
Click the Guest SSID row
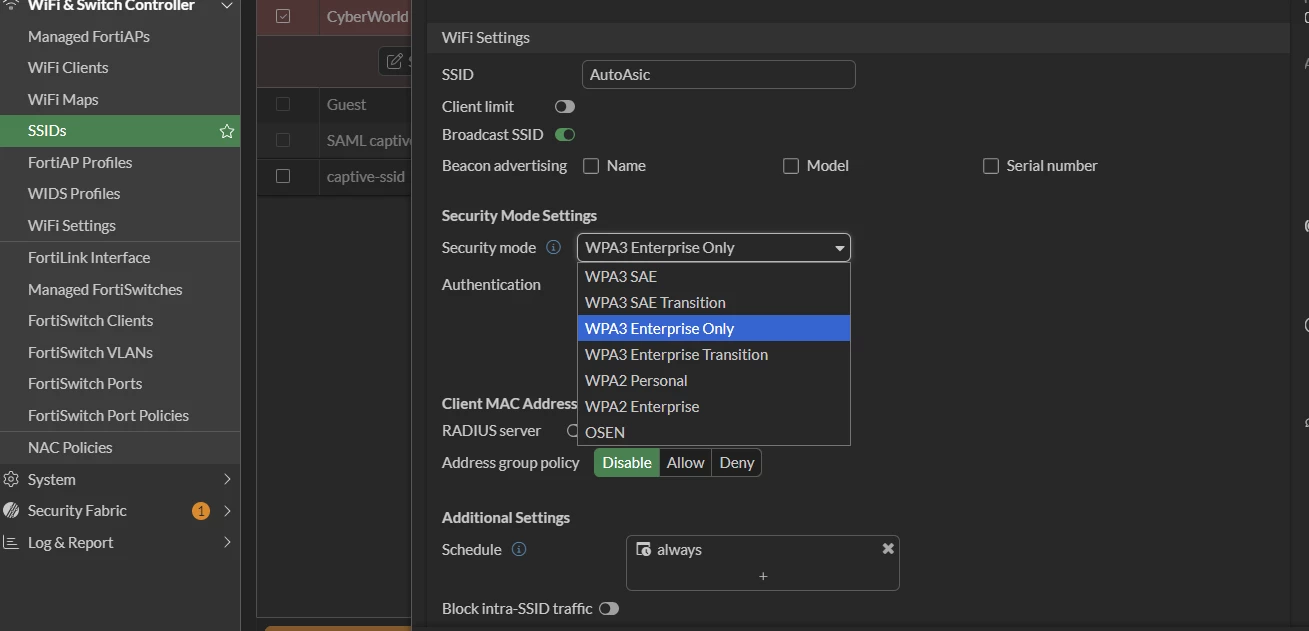(334, 104)
